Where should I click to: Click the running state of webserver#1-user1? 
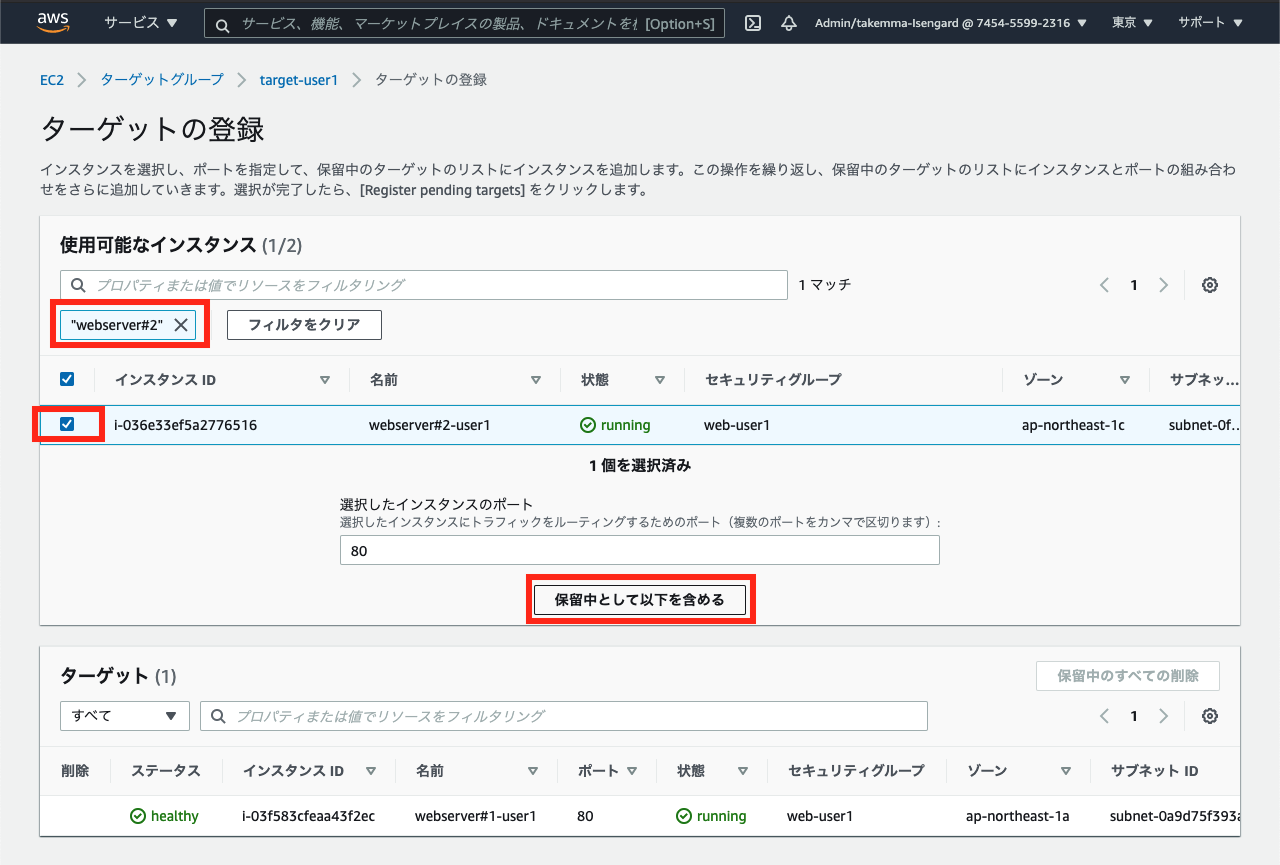click(711, 816)
